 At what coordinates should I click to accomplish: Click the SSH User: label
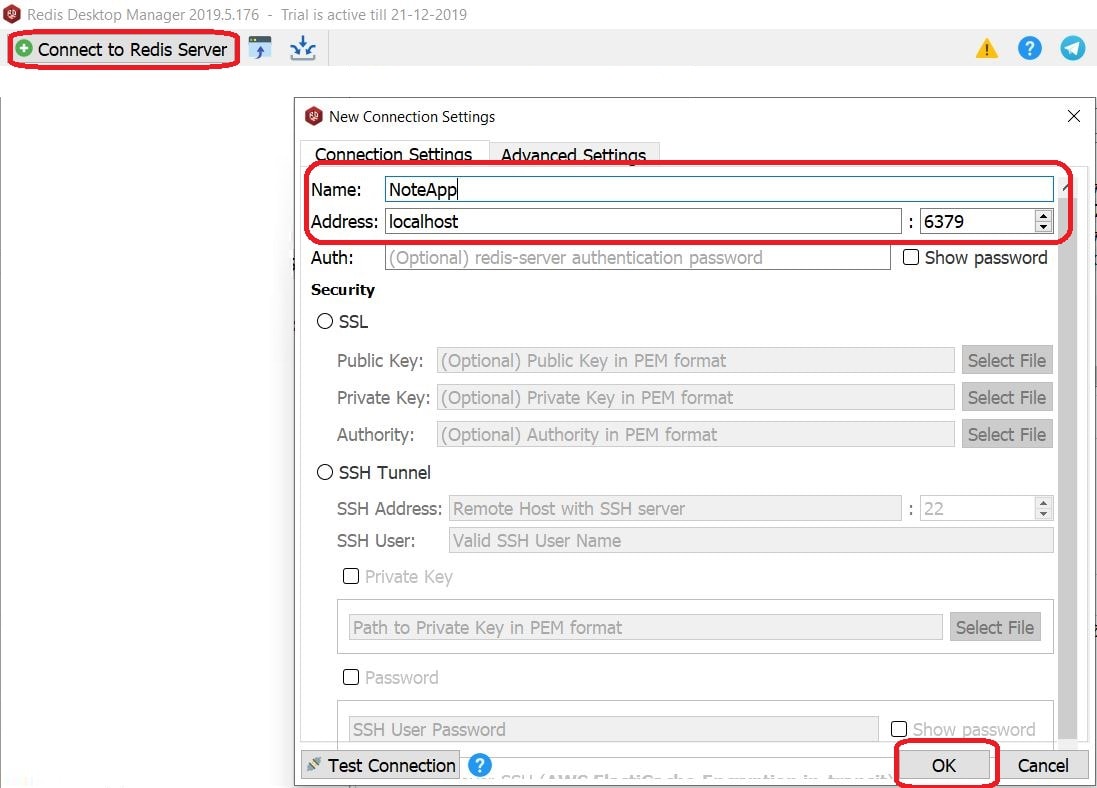pos(376,541)
